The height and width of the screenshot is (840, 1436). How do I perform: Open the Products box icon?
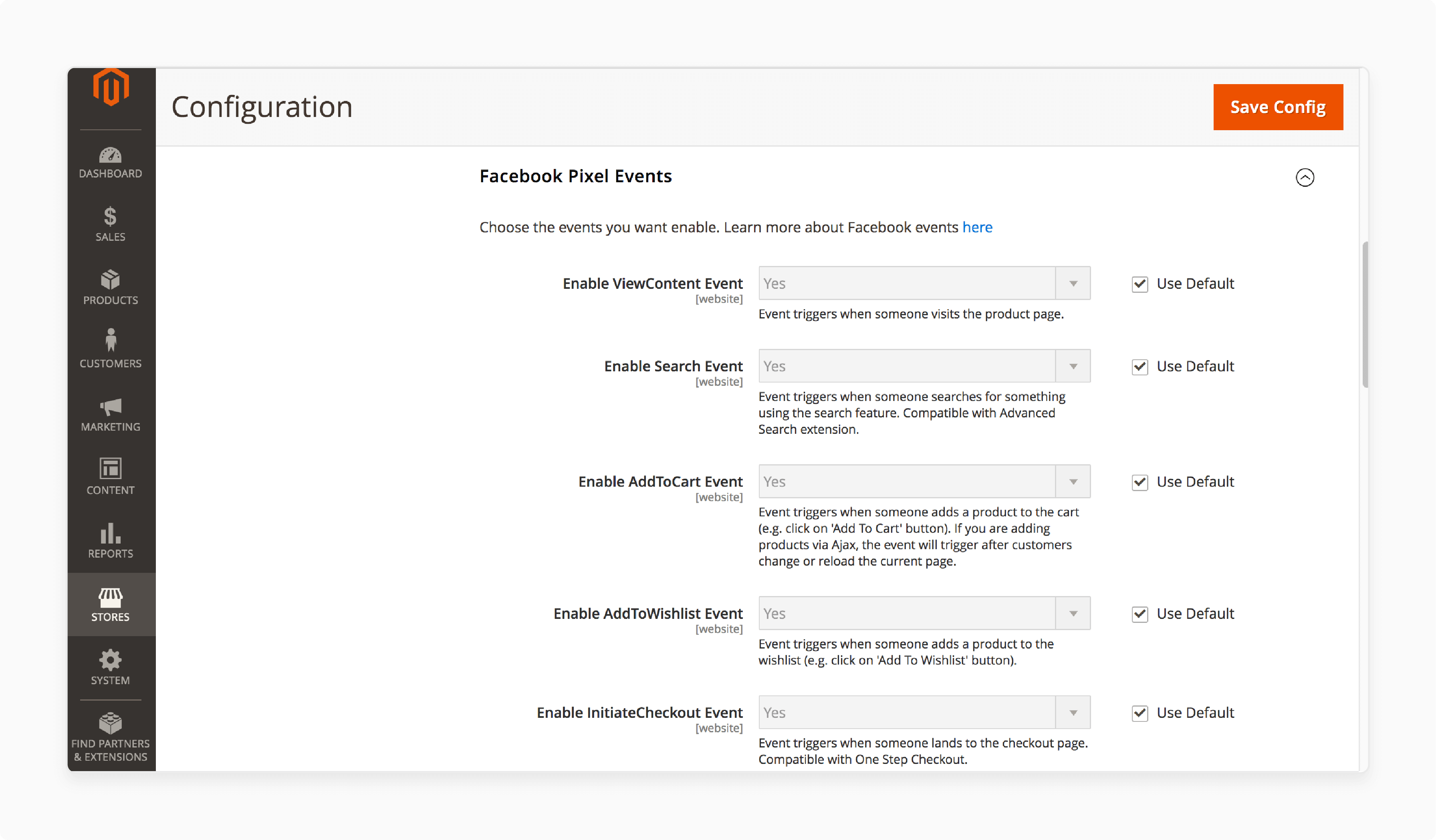(x=111, y=280)
